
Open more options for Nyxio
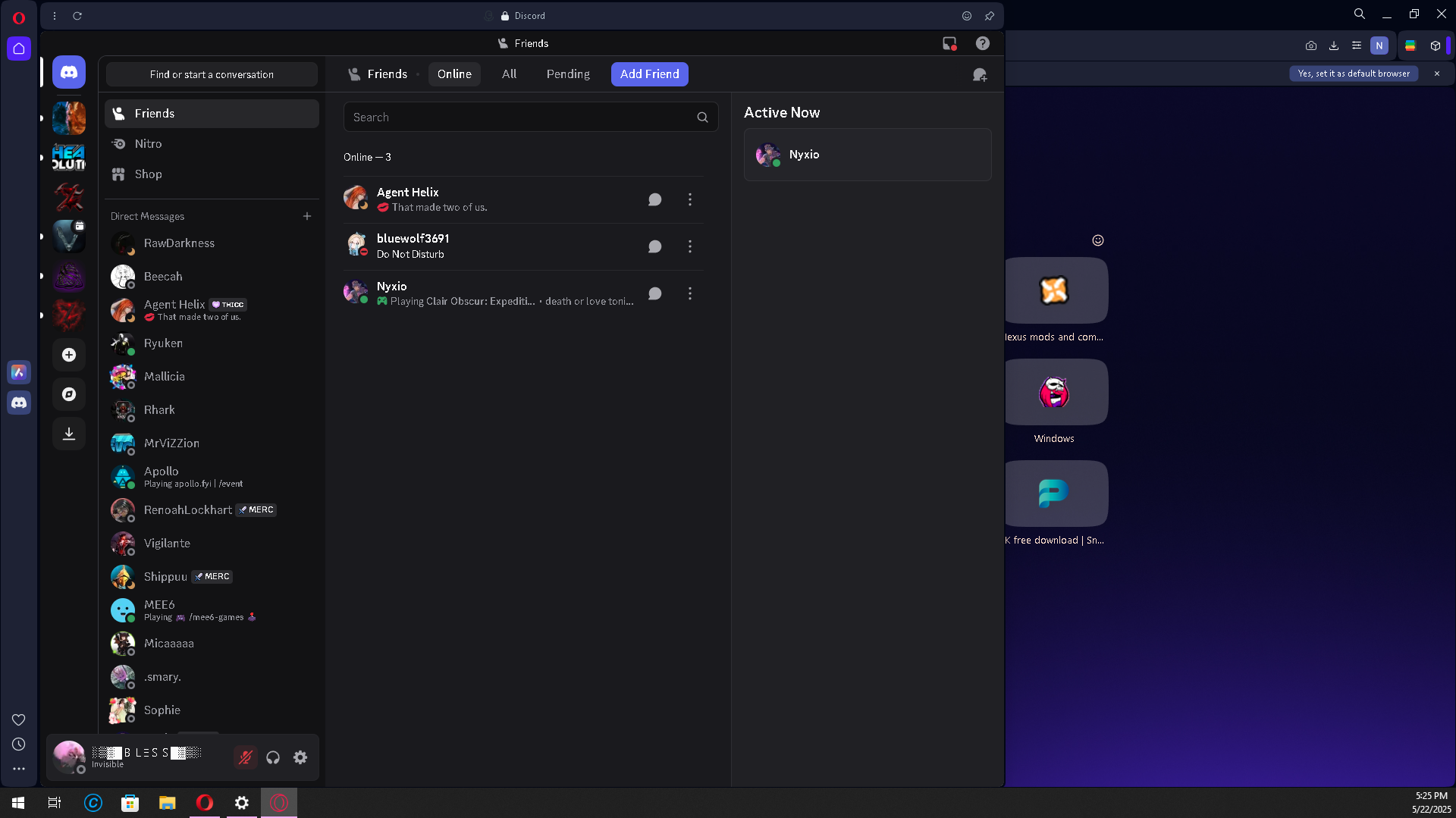690,293
